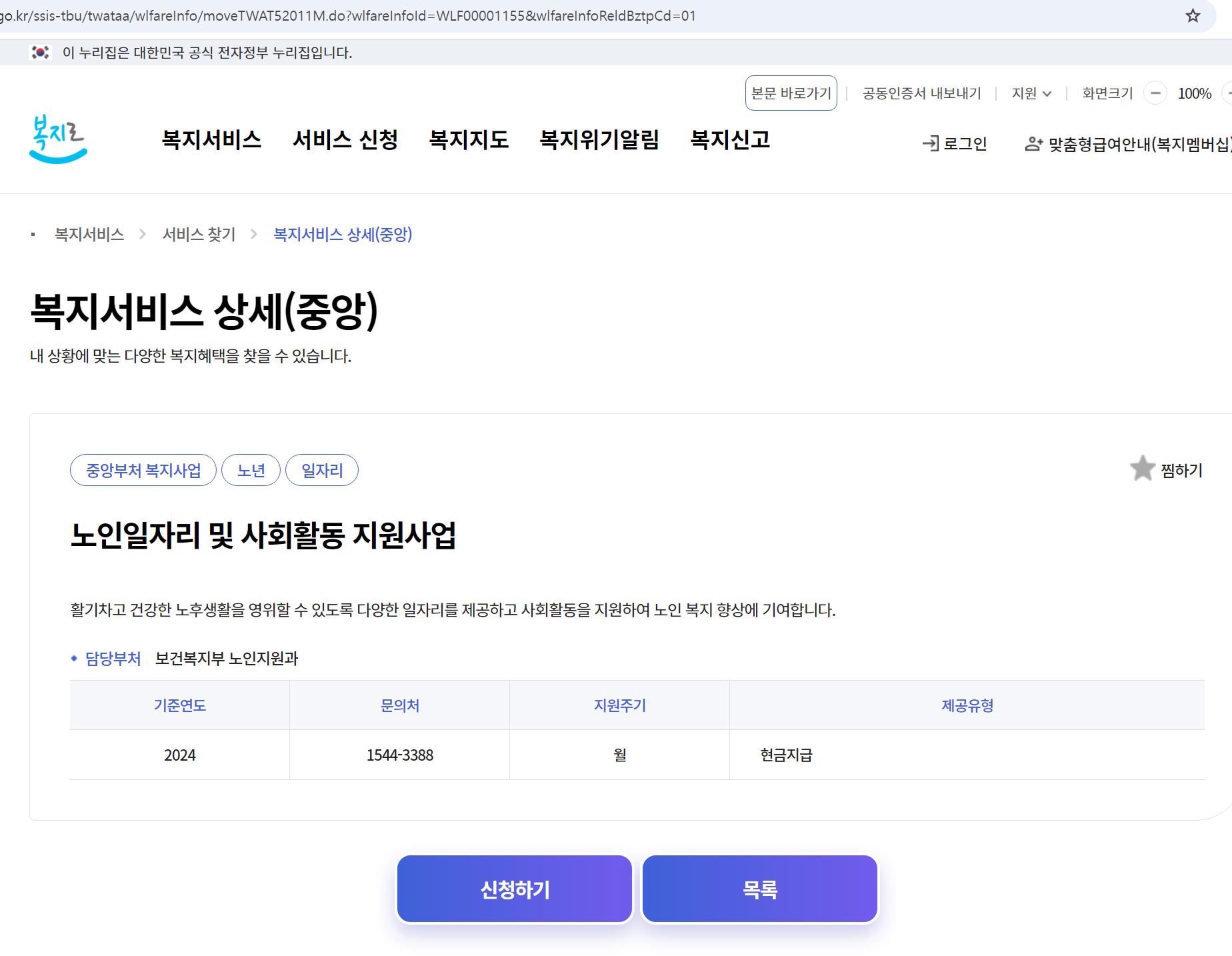The width and height of the screenshot is (1232, 956).
Task: Select the 일자리 category tag
Action: pyautogui.click(x=322, y=470)
